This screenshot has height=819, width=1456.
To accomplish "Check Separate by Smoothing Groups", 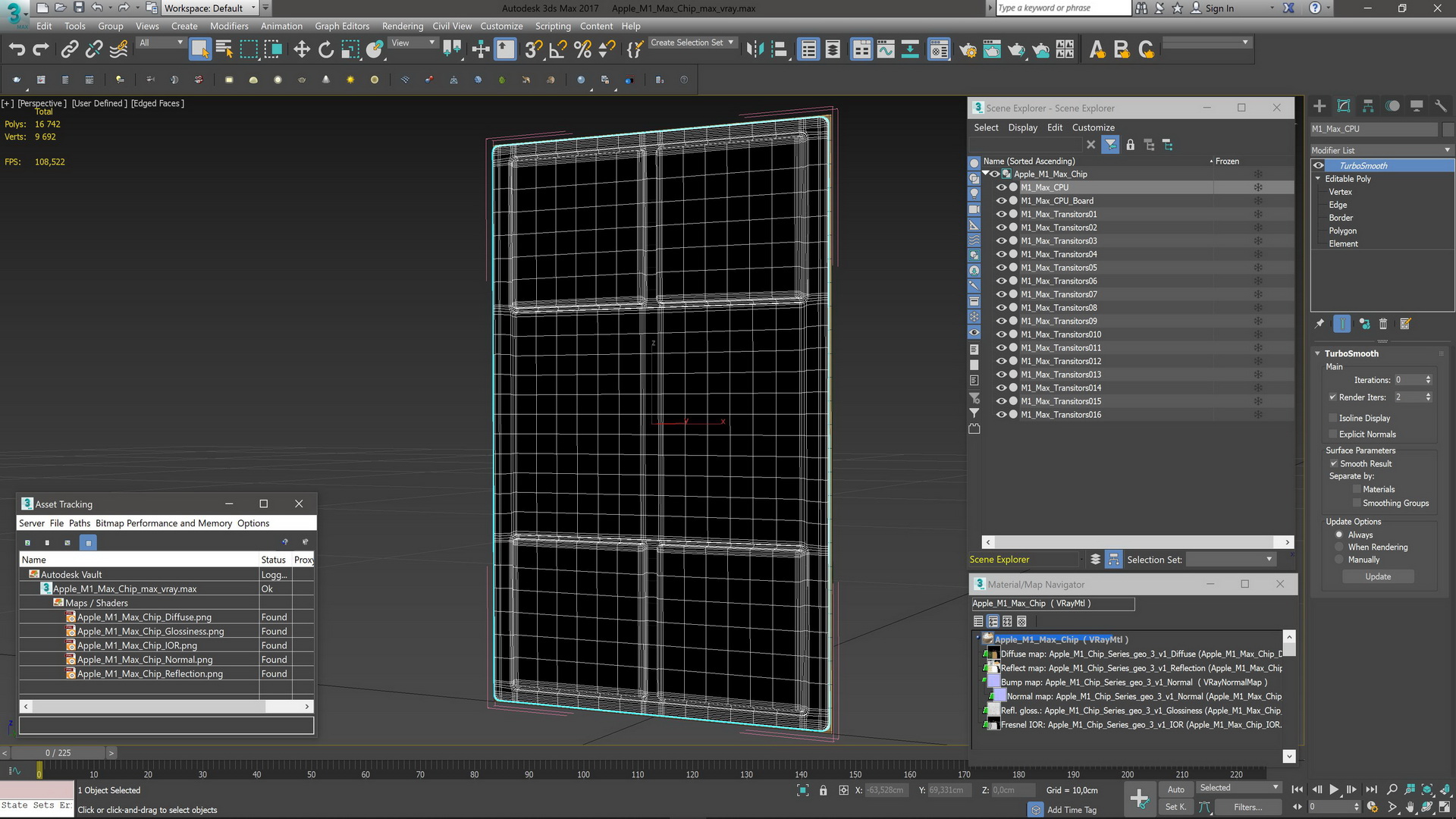I will click(x=1357, y=504).
